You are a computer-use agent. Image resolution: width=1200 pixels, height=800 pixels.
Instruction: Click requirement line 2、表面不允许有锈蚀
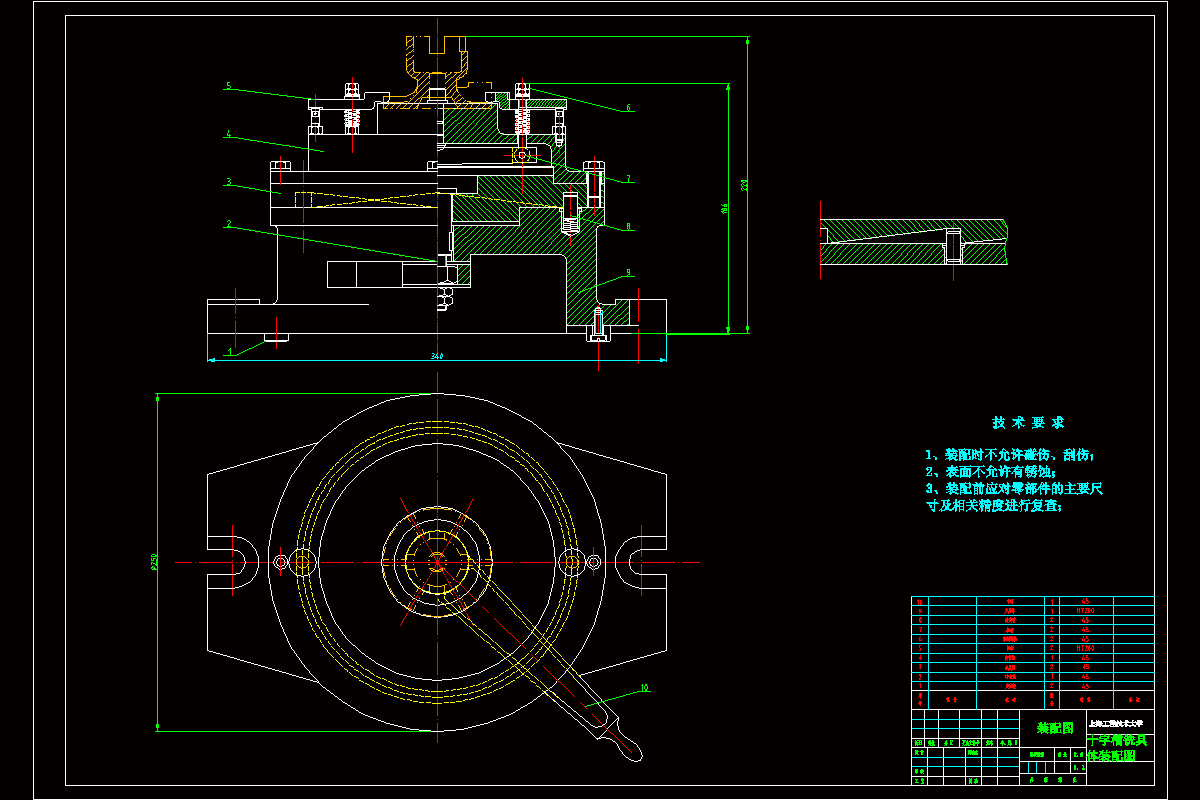[991, 472]
